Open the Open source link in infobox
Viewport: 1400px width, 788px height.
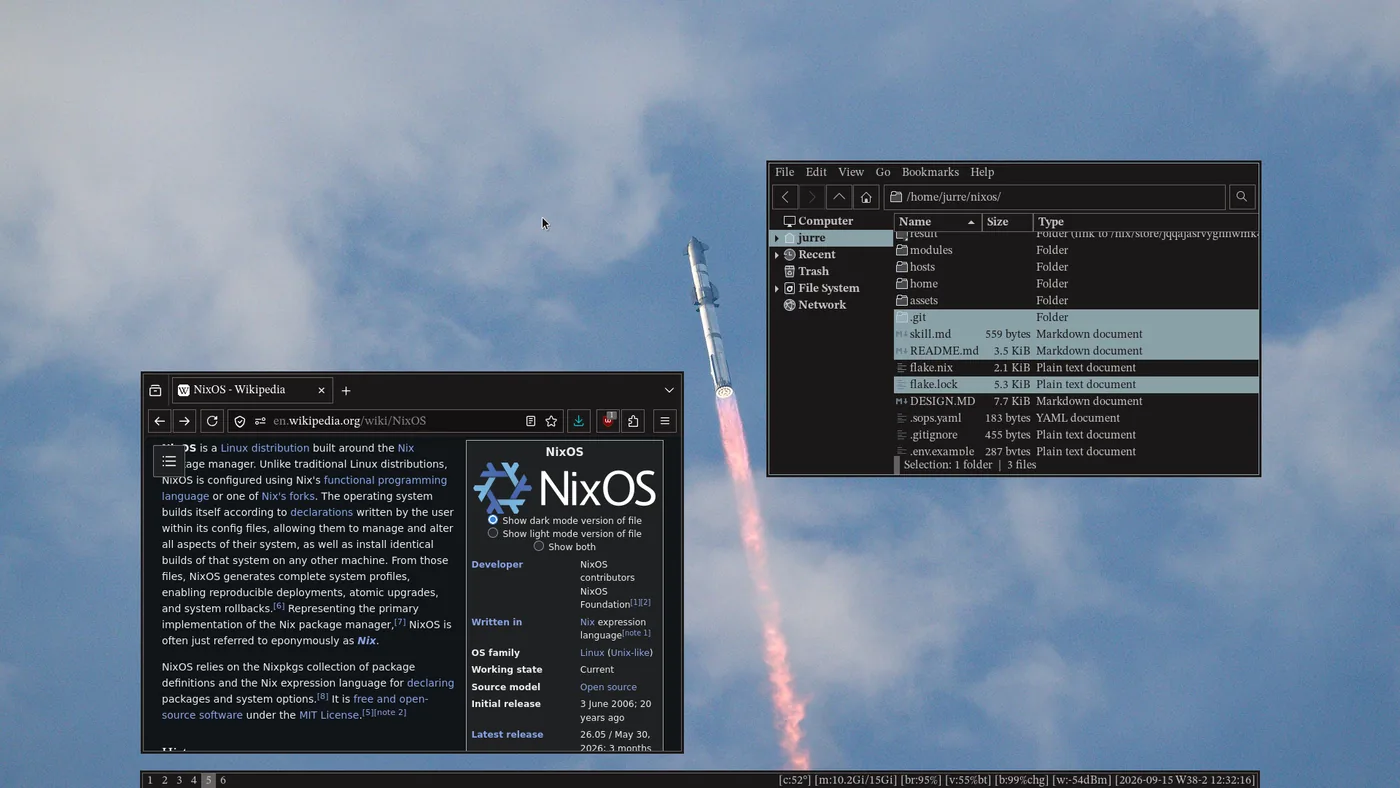pos(608,687)
